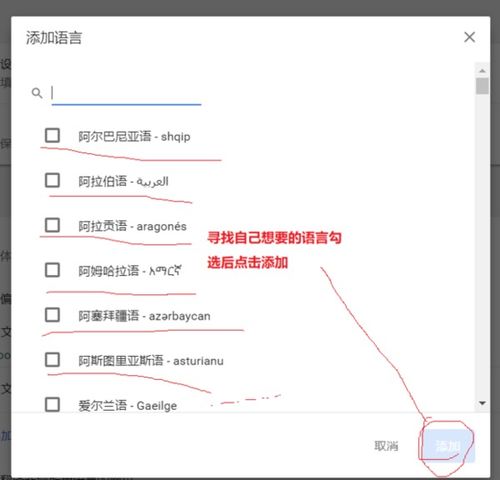
Task: Select the 爱尔兰语 - Gaeilge checkbox
Action: (52, 405)
